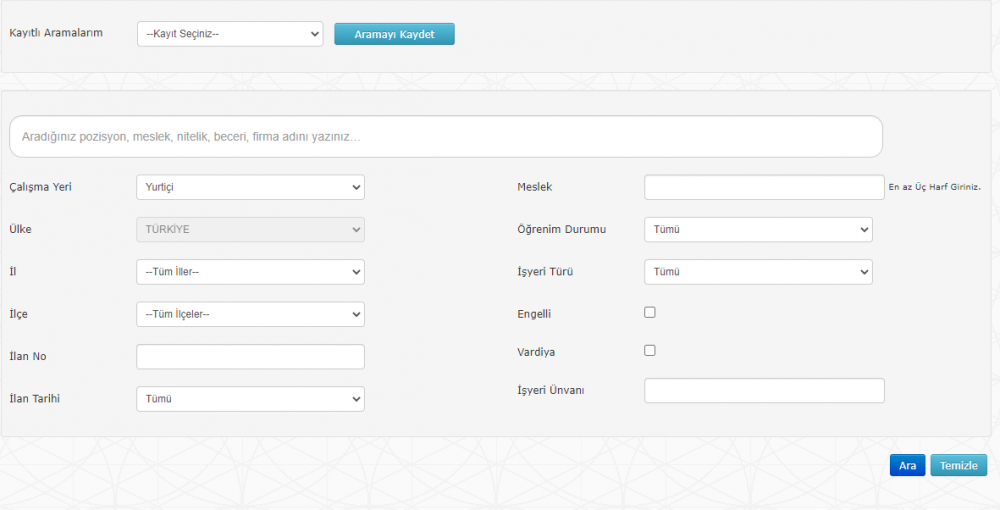Focus the main position keyword search box
The image size is (1000, 510).
pos(446,136)
